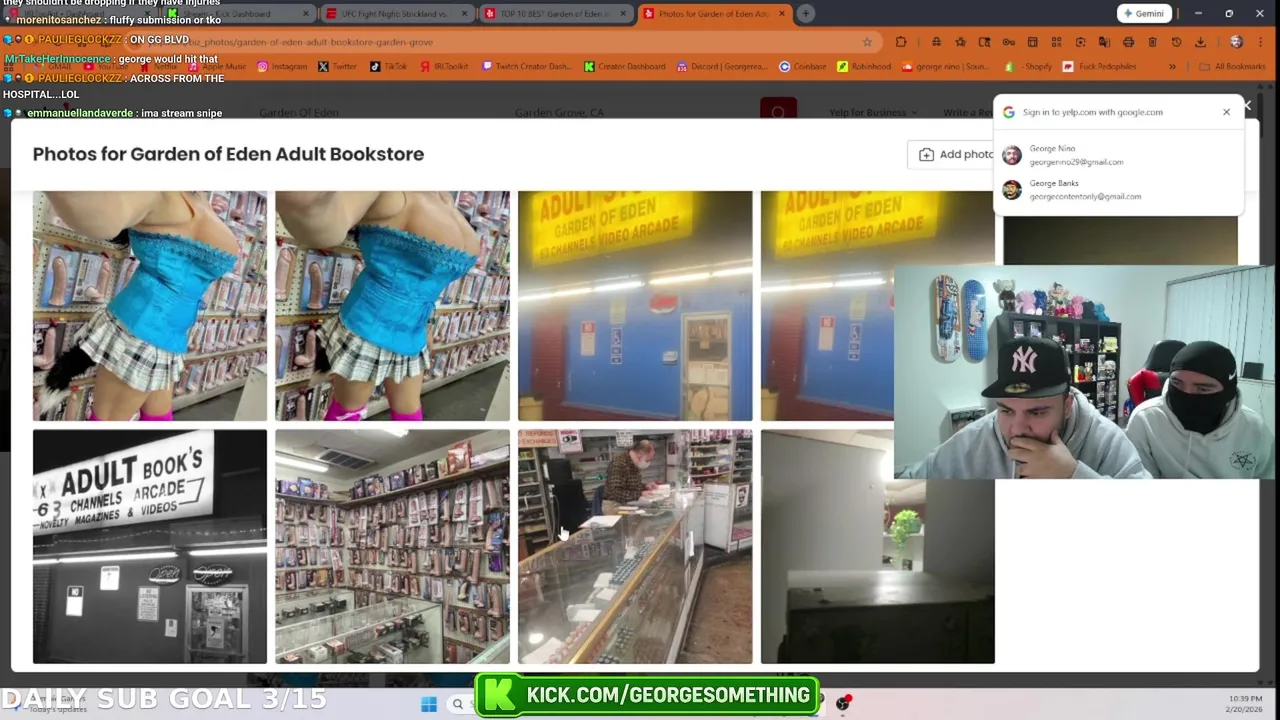
Task: Switch to the Dashboard tab
Action: pyautogui.click(x=240, y=14)
